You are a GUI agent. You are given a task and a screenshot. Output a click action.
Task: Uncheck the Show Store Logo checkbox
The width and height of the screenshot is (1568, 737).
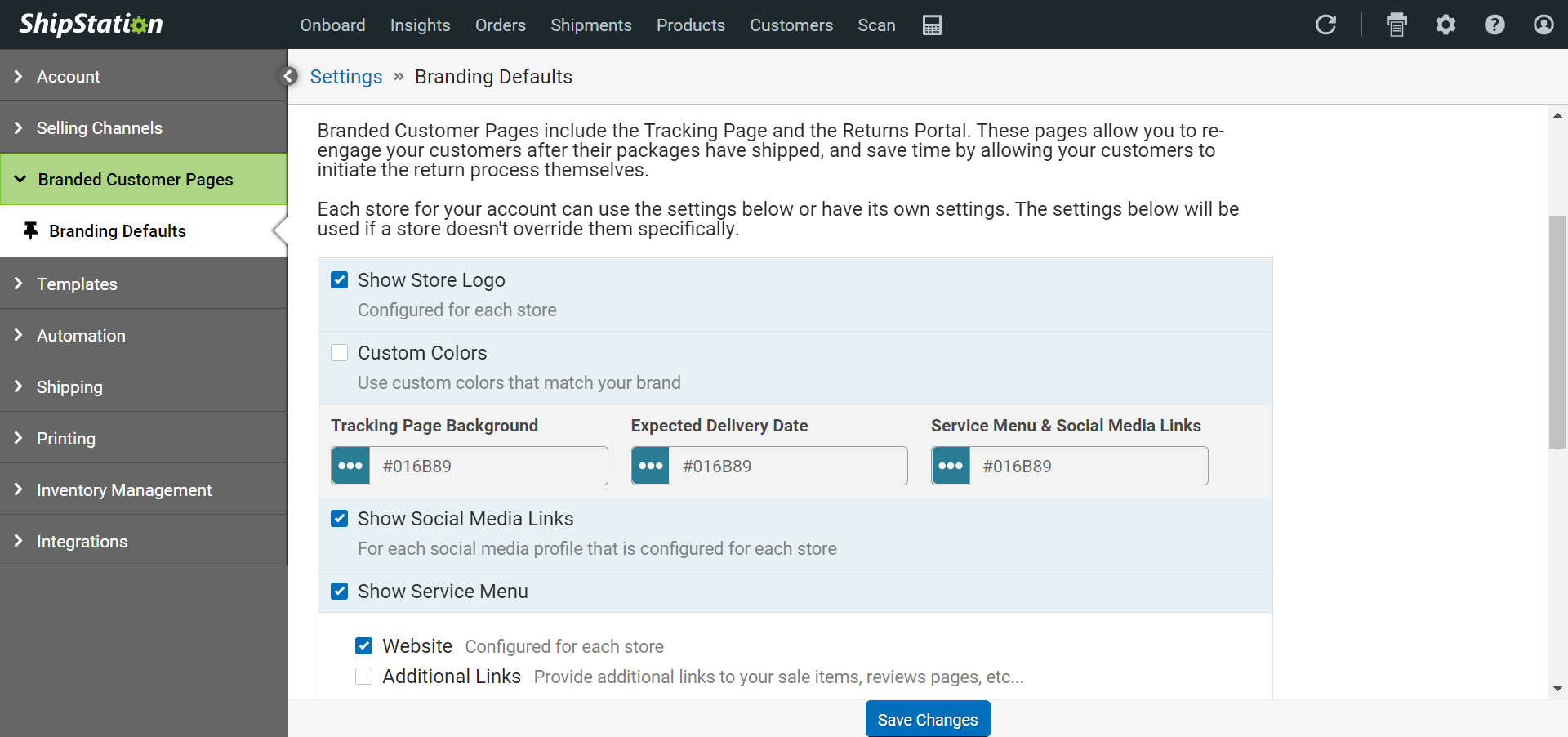(340, 280)
